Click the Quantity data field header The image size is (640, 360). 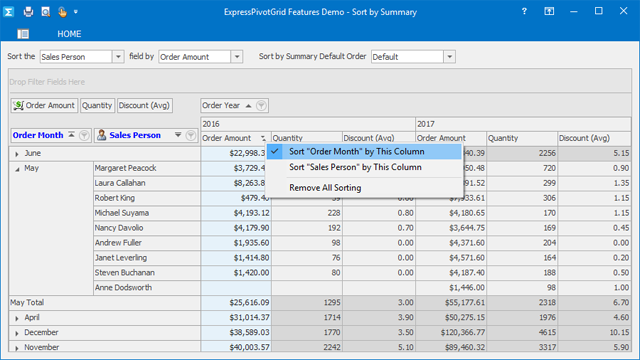[97, 105]
